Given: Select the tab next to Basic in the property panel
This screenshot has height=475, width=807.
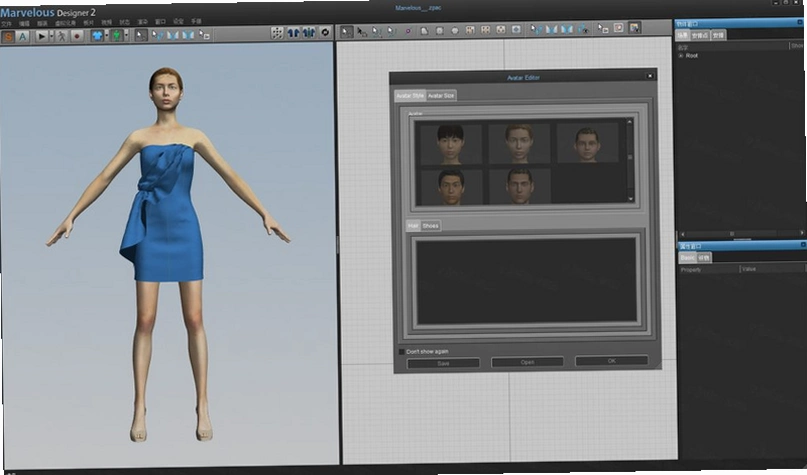Looking at the screenshot, I should pos(704,258).
